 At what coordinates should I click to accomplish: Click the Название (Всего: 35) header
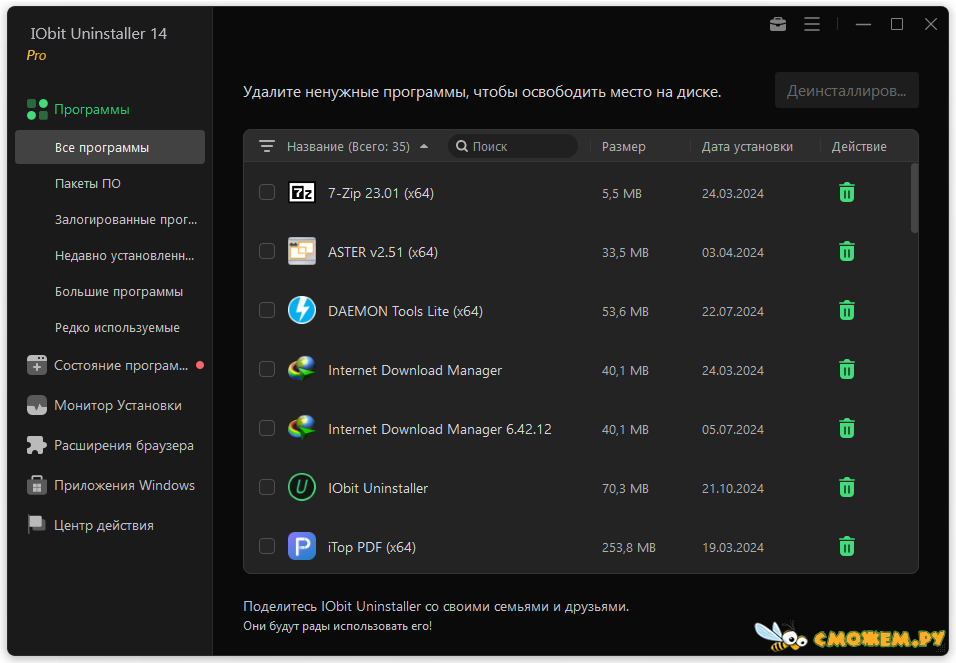[348, 146]
